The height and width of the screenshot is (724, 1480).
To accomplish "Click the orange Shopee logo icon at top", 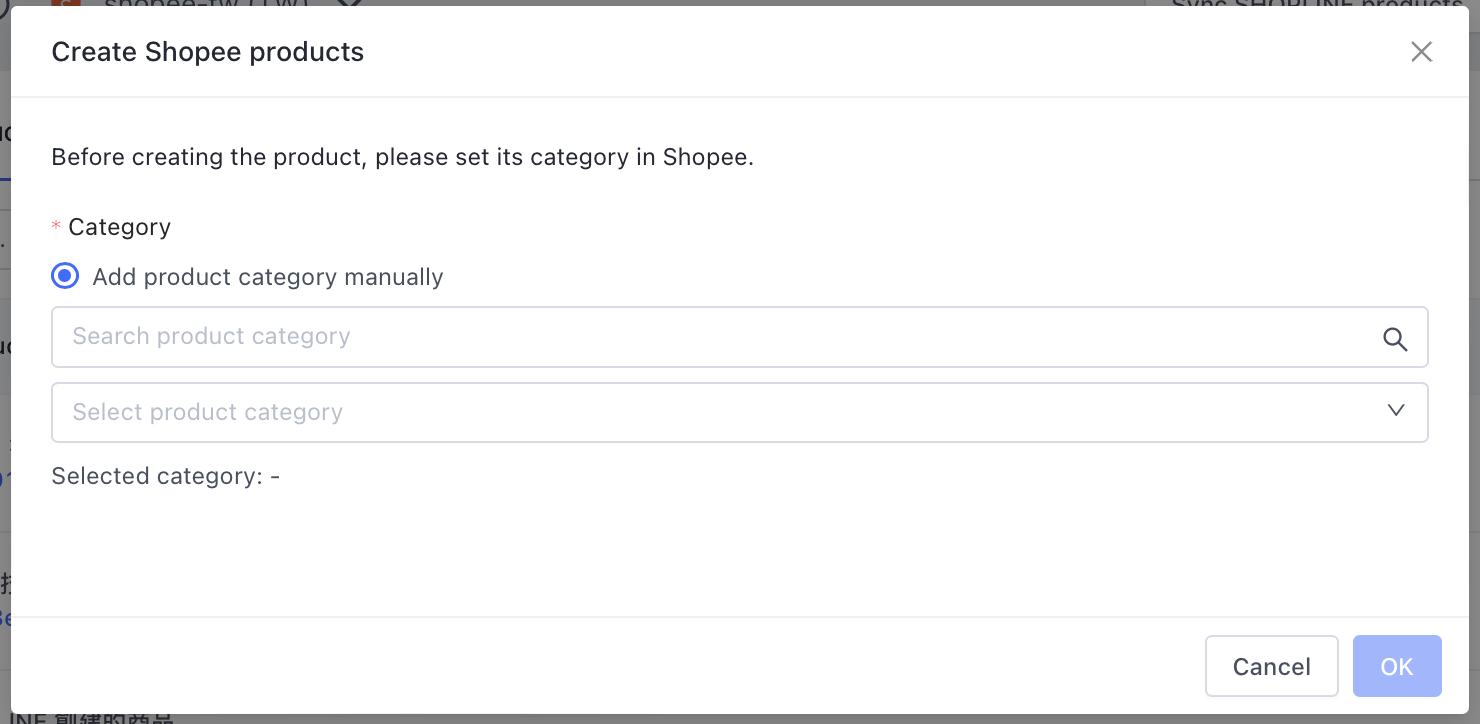I will (66, 3).
